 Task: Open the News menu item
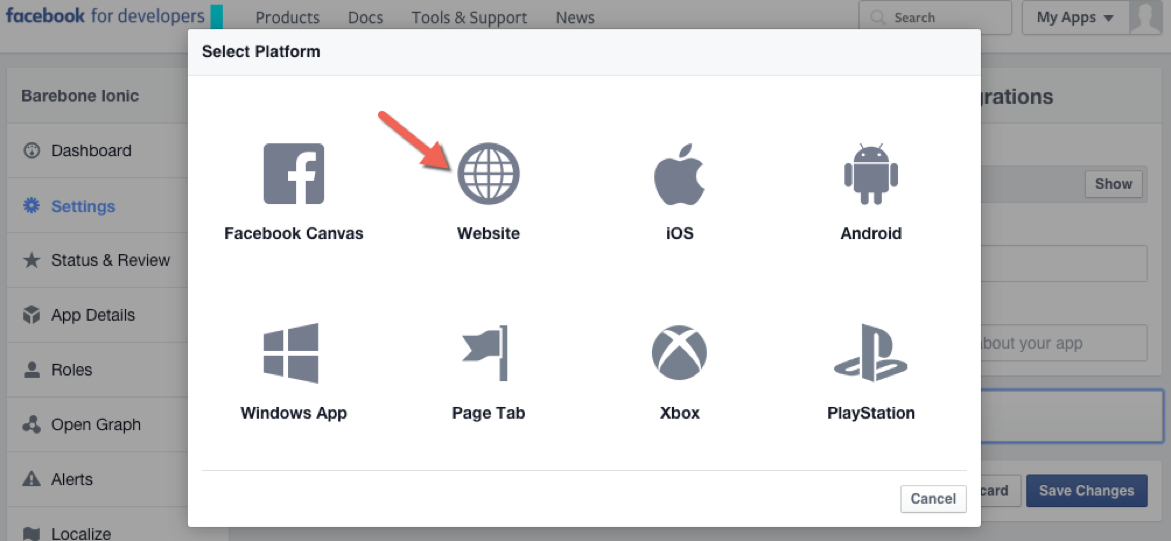tap(575, 17)
